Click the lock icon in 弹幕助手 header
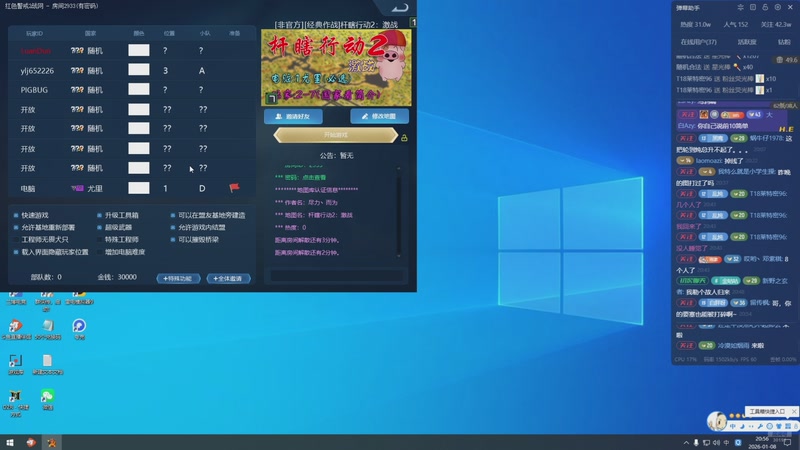This screenshot has height=450, width=800. 765,8
